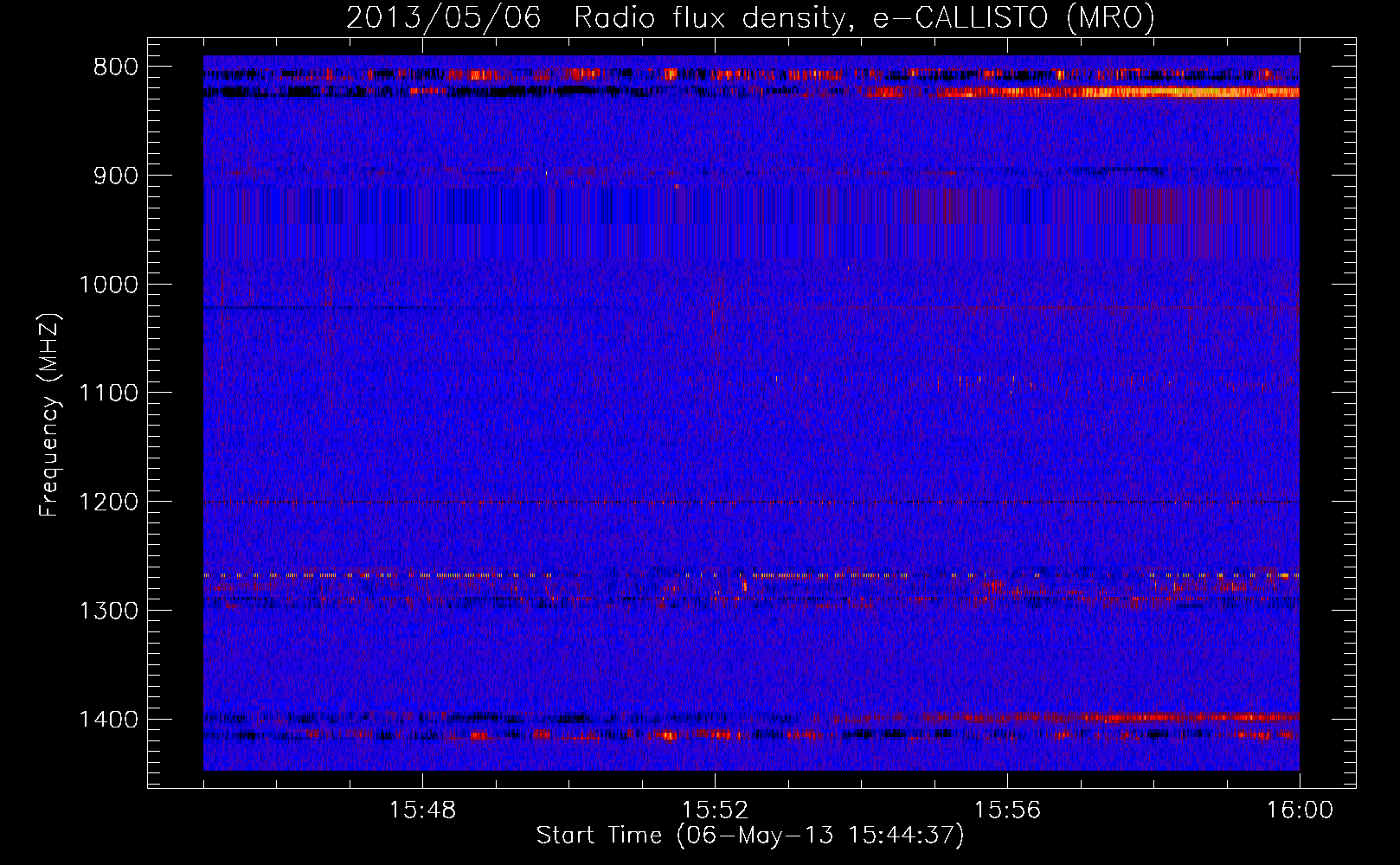Select the 900 frequency tick label
1400x865 pixels.
116,176
